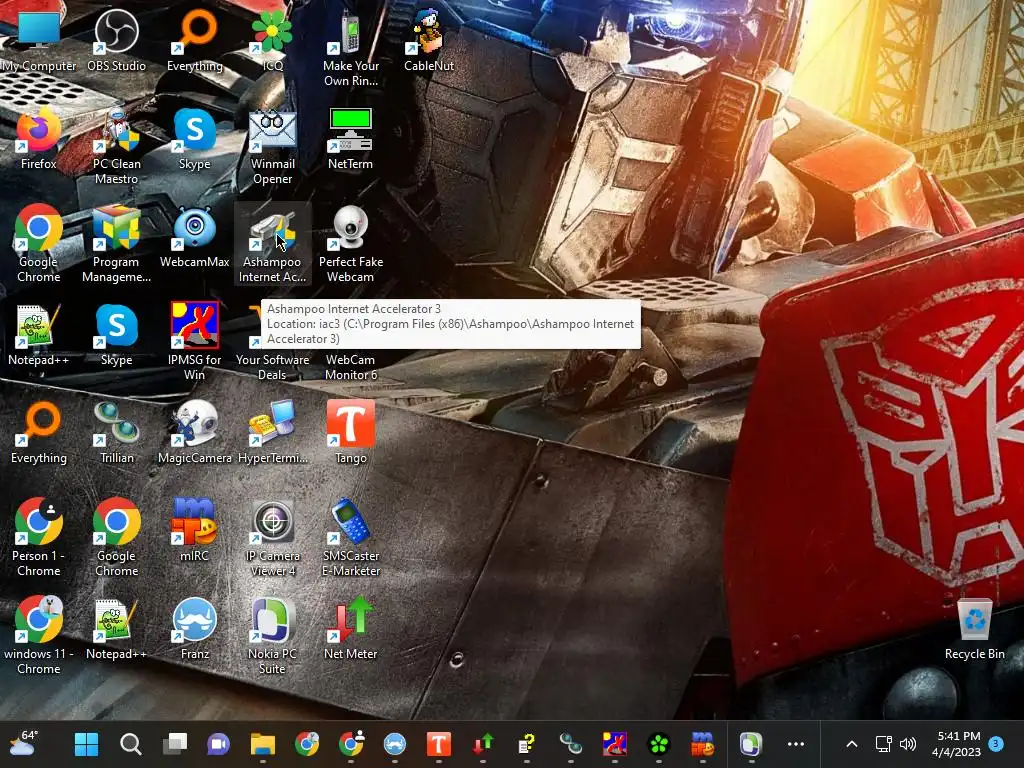This screenshot has height=768, width=1024.
Task: Switch to Trillian in the taskbar
Action: point(571,744)
